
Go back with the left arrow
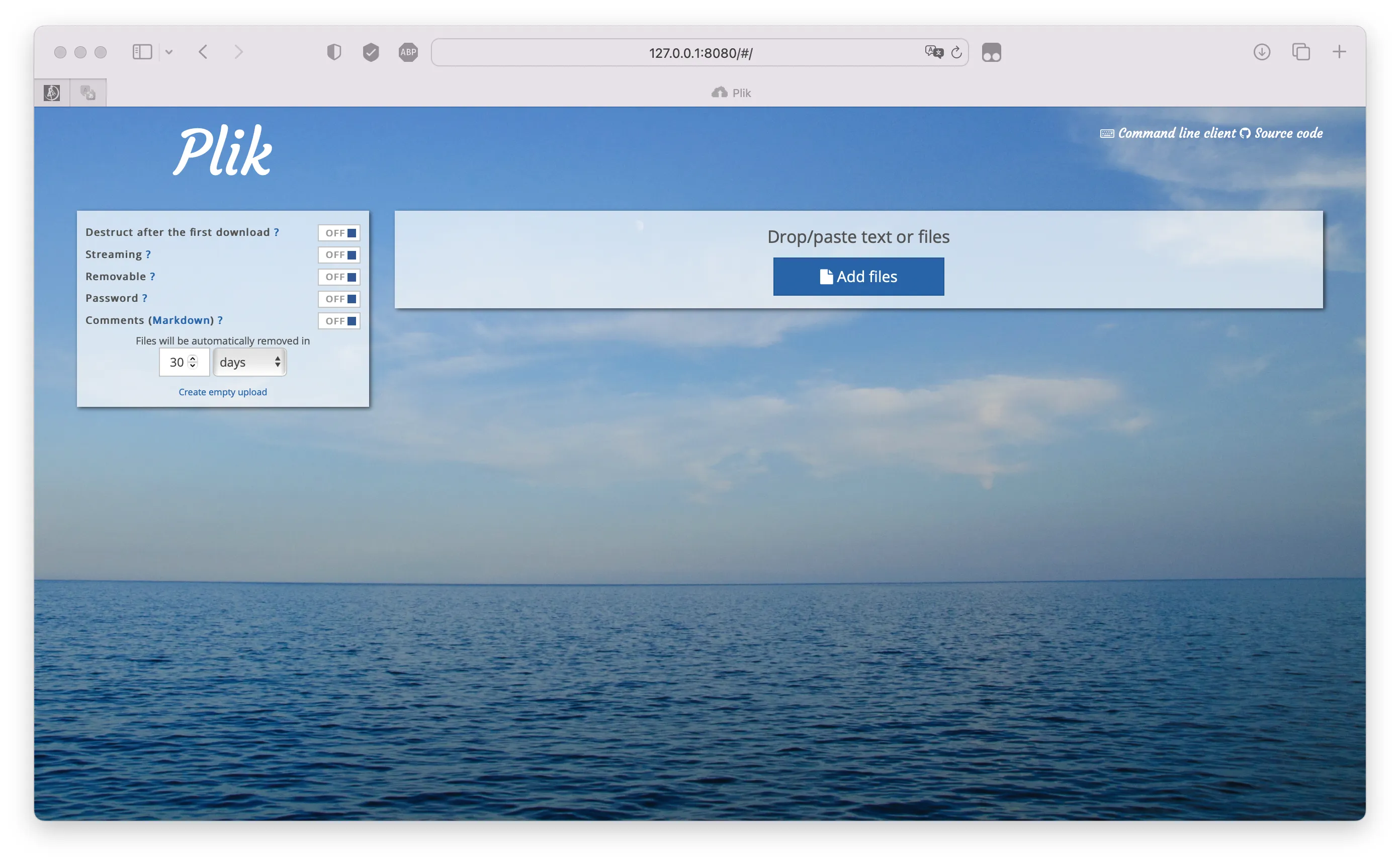[203, 52]
